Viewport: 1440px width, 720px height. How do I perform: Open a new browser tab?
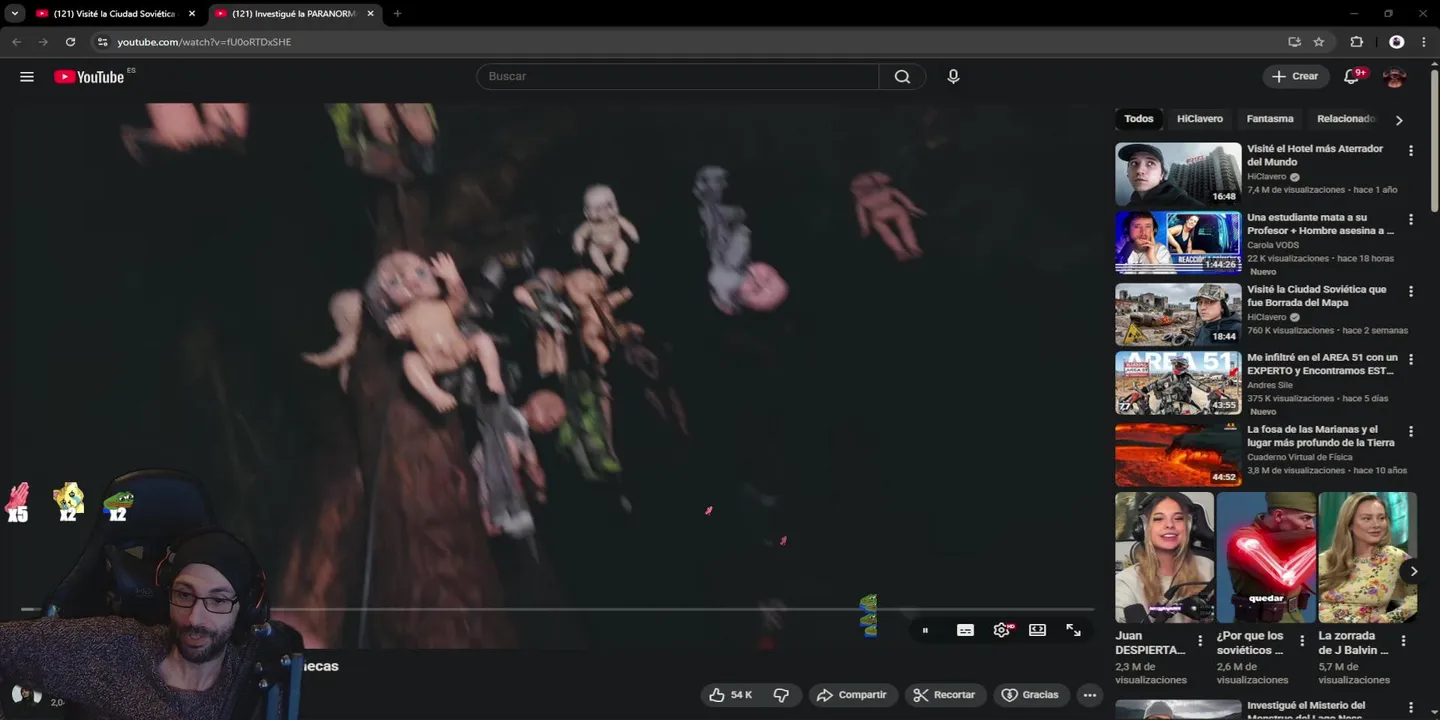(x=397, y=14)
